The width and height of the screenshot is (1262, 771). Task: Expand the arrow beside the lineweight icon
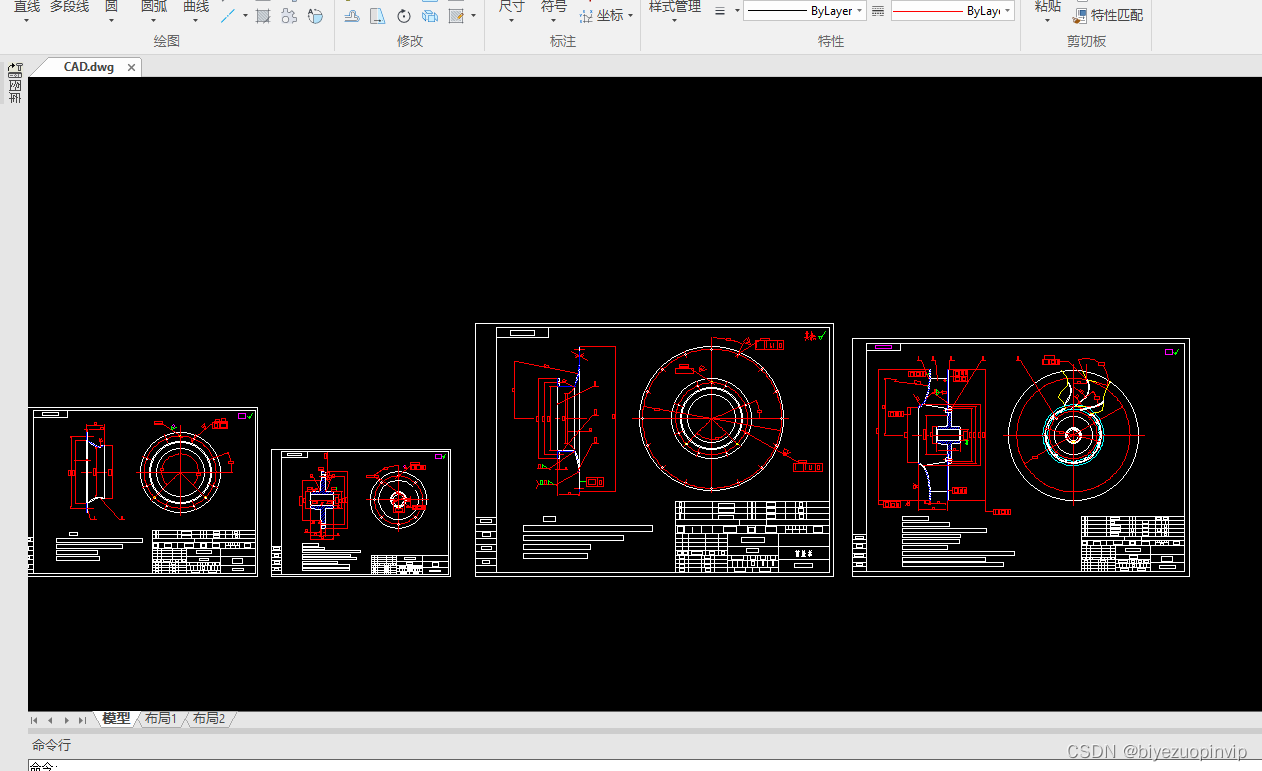(x=737, y=11)
